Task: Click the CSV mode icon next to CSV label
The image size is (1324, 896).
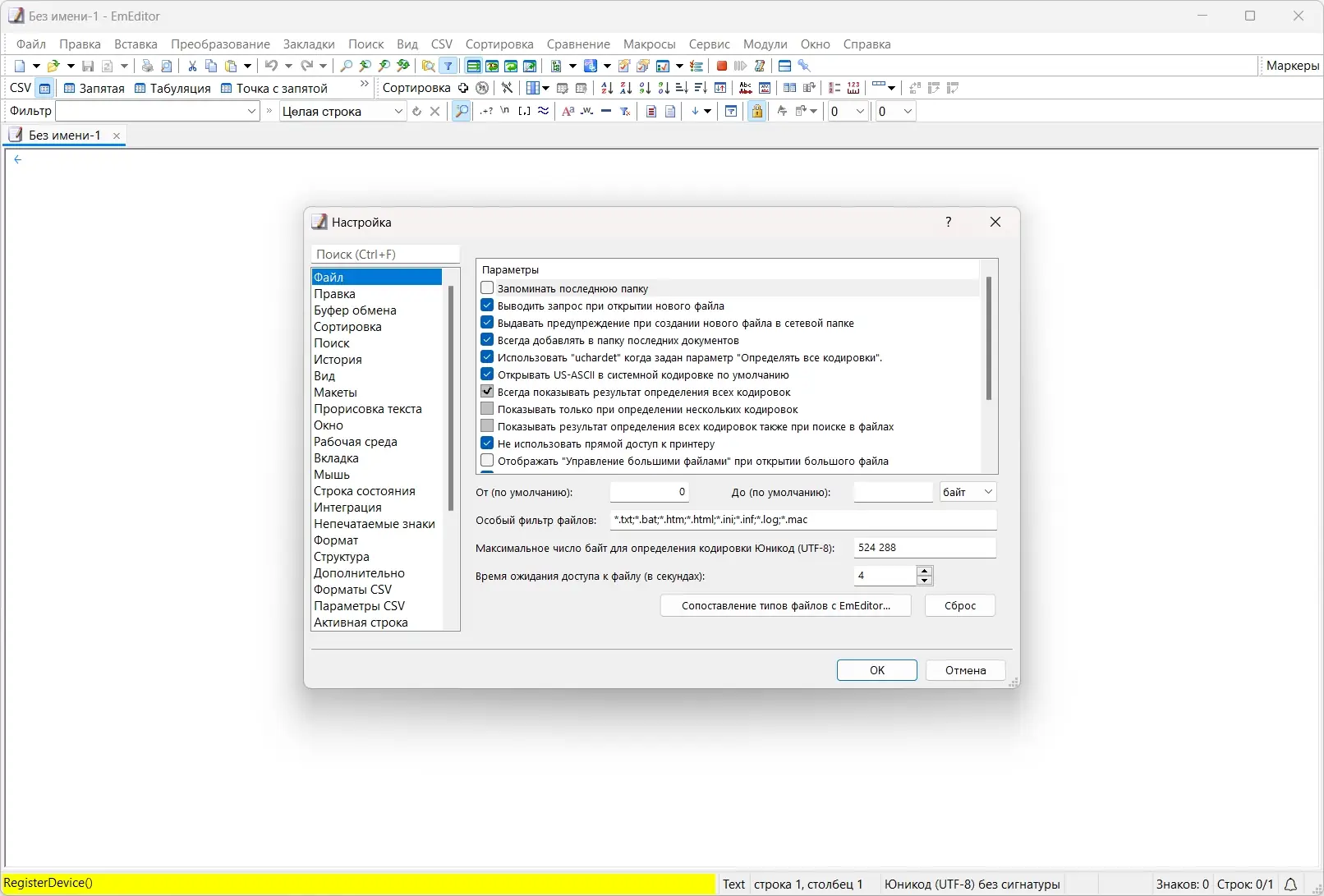Action: [x=45, y=88]
